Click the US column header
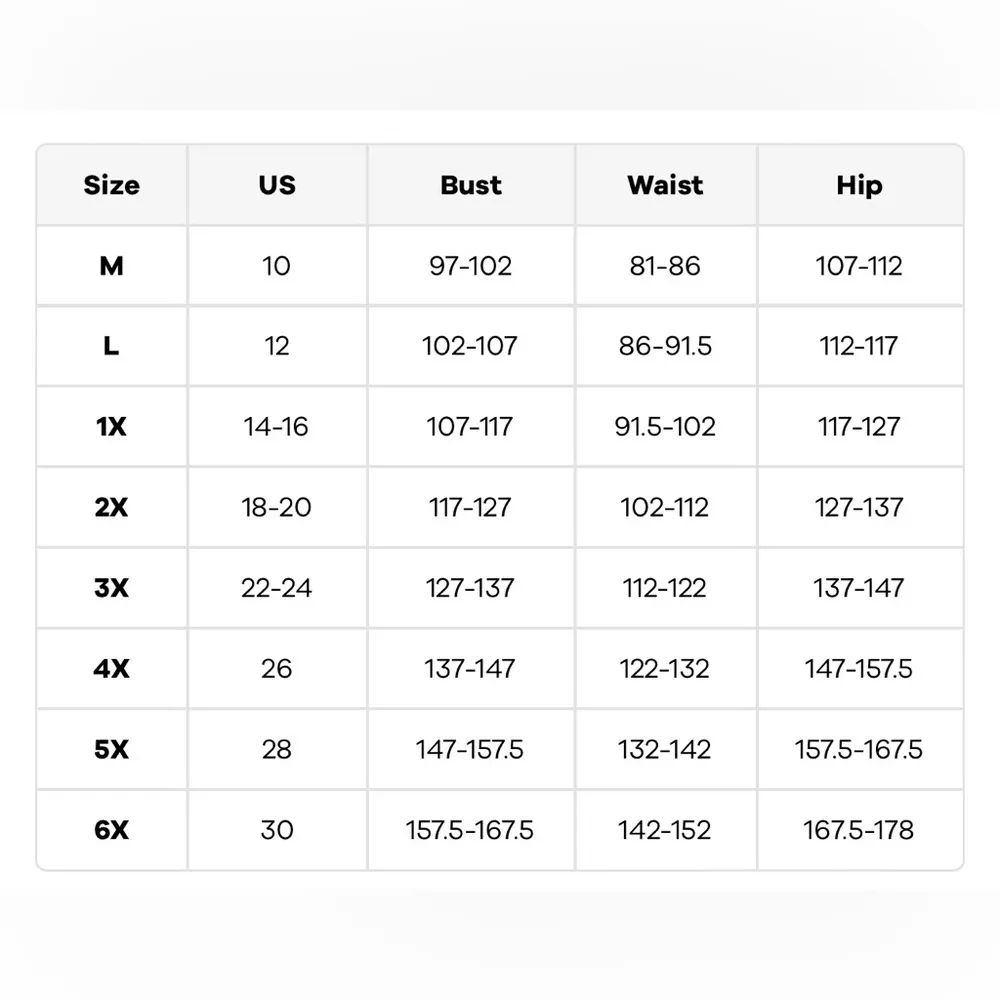The height and width of the screenshot is (1000, 1000). pos(277,186)
